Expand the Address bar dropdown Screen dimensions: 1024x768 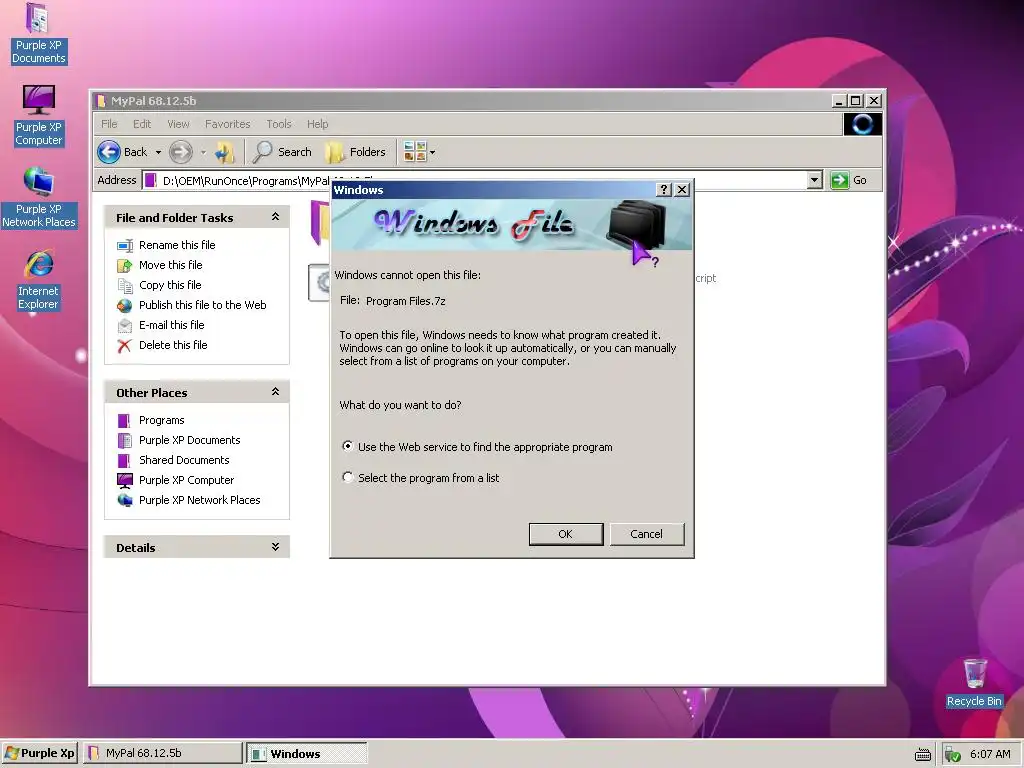click(x=814, y=180)
